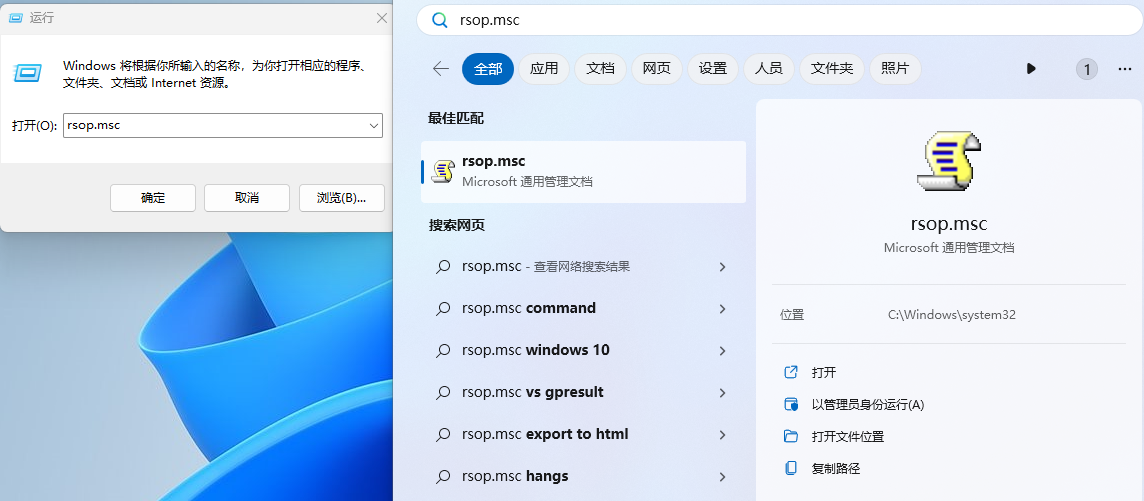1144x501 pixels.
Task: Choose 复制路径
Action: pyautogui.click(x=836, y=468)
